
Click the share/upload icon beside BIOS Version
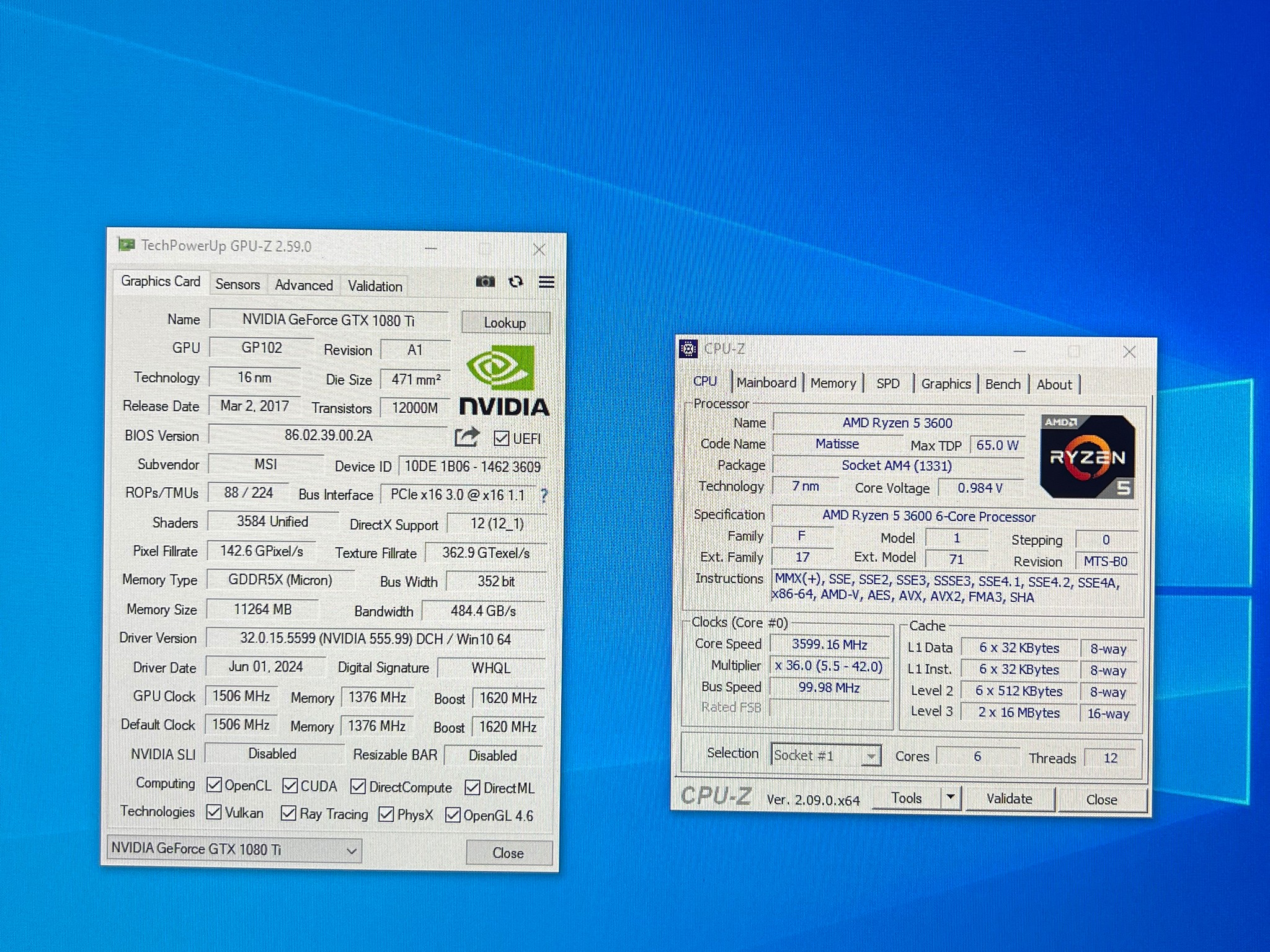tap(467, 438)
